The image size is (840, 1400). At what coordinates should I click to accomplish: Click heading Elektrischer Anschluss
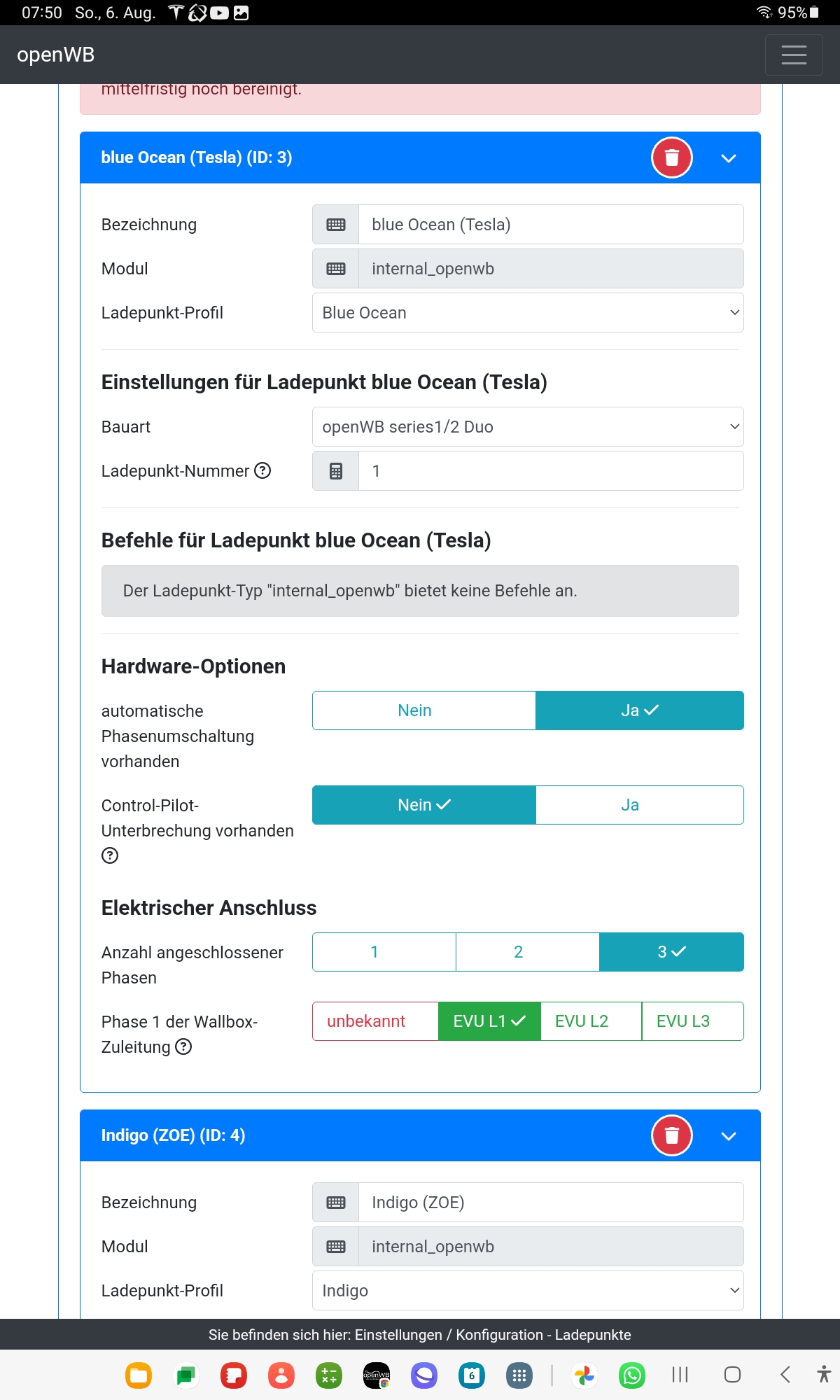pos(209,908)
